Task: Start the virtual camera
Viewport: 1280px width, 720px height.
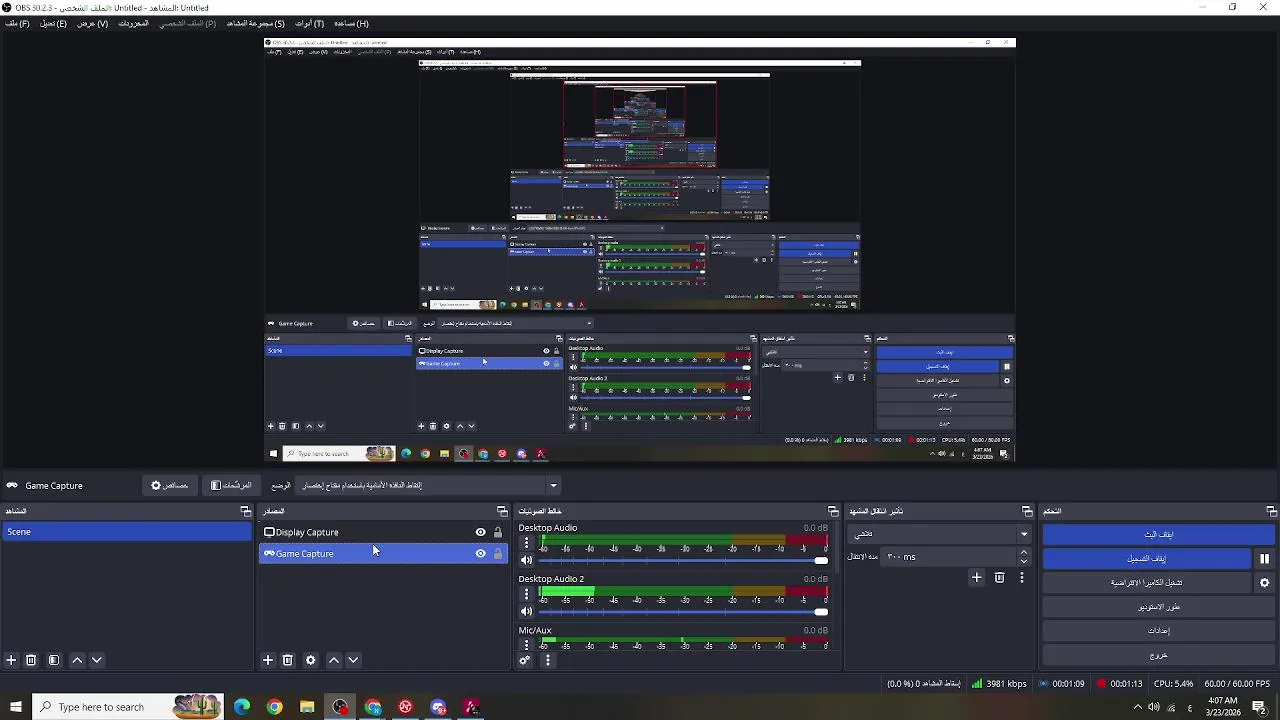Action: tap(1146, 583)
